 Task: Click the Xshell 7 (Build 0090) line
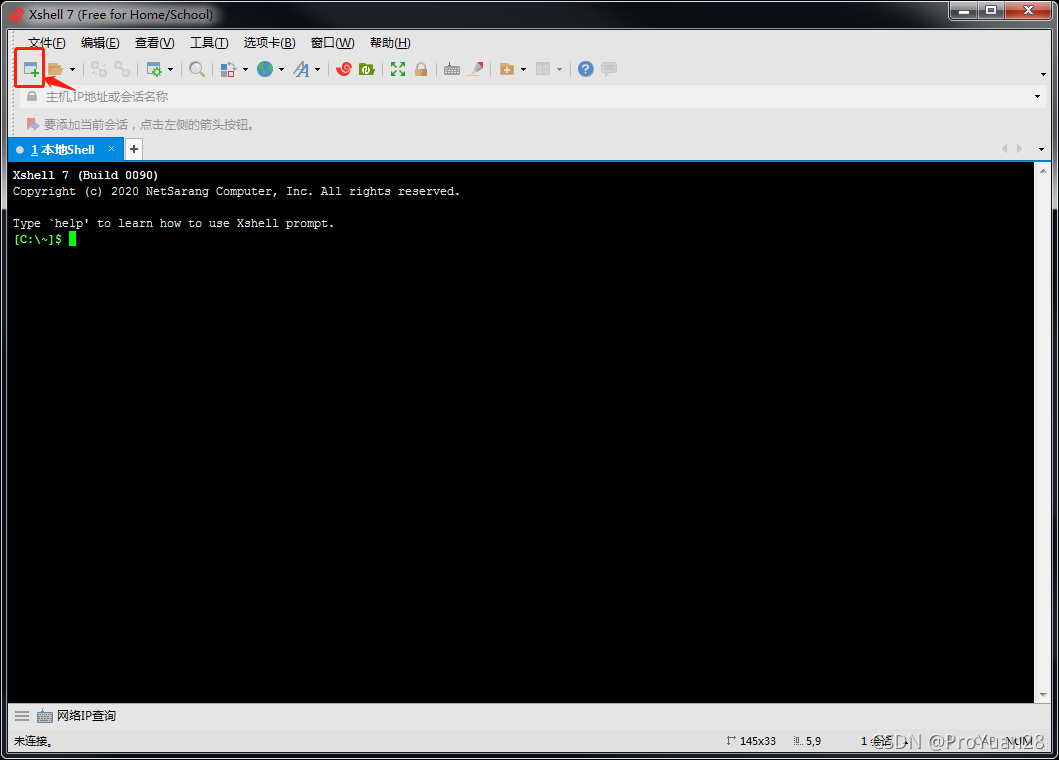click(x=85, y=175)
